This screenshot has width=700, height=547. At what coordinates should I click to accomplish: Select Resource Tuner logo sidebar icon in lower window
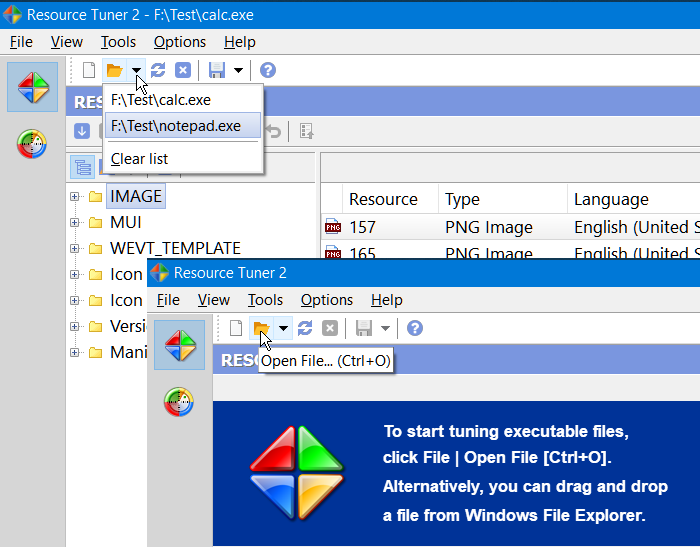pos(179,345)
